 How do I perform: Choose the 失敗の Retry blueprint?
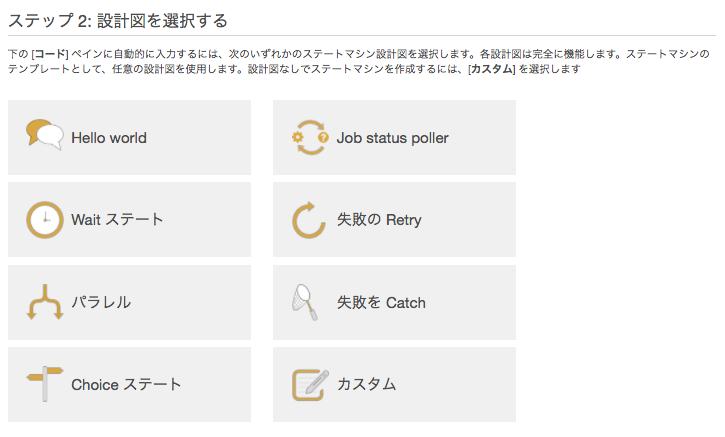pyautogui.click(x=394, y=220)
